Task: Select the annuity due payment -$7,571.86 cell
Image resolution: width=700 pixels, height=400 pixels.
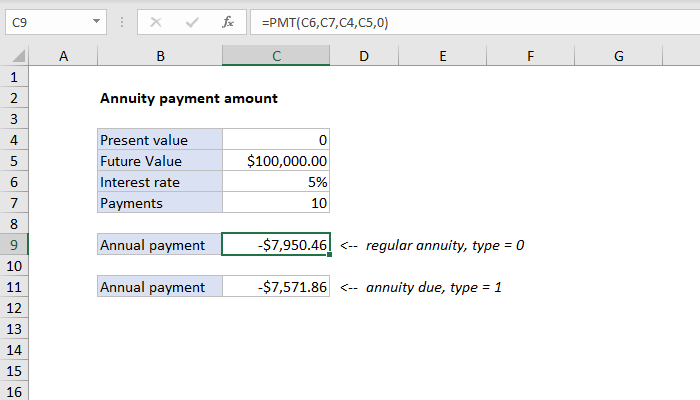Action: (276, 287)
